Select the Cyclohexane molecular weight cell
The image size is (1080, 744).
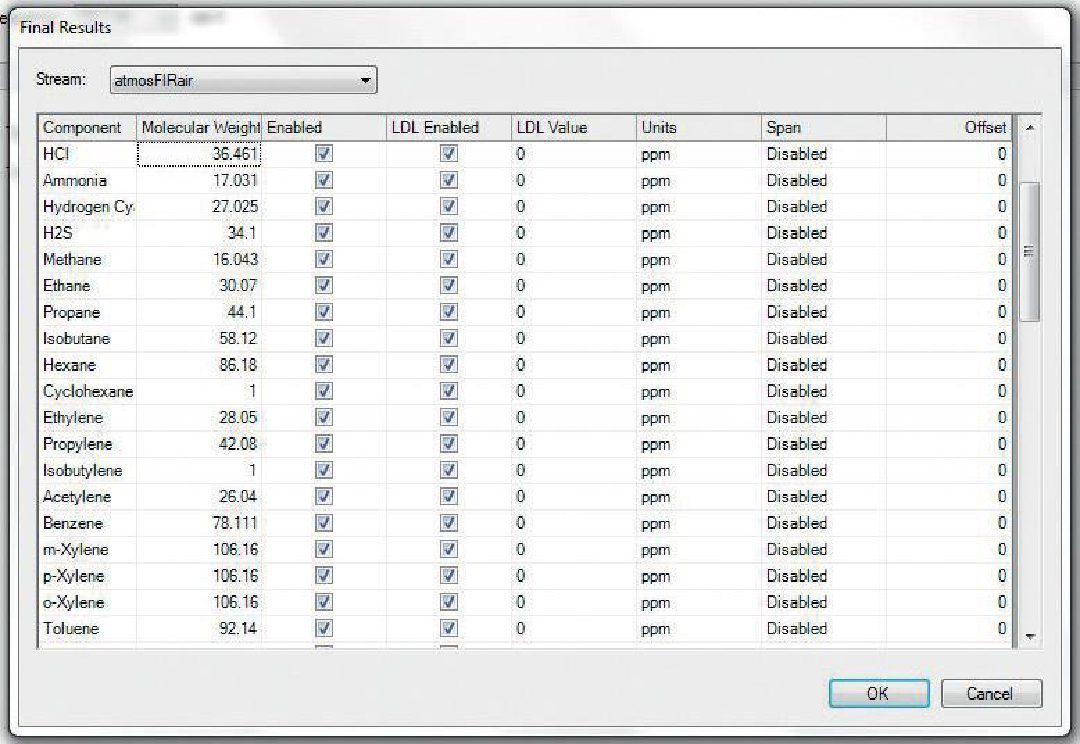[x=198, y=391]
